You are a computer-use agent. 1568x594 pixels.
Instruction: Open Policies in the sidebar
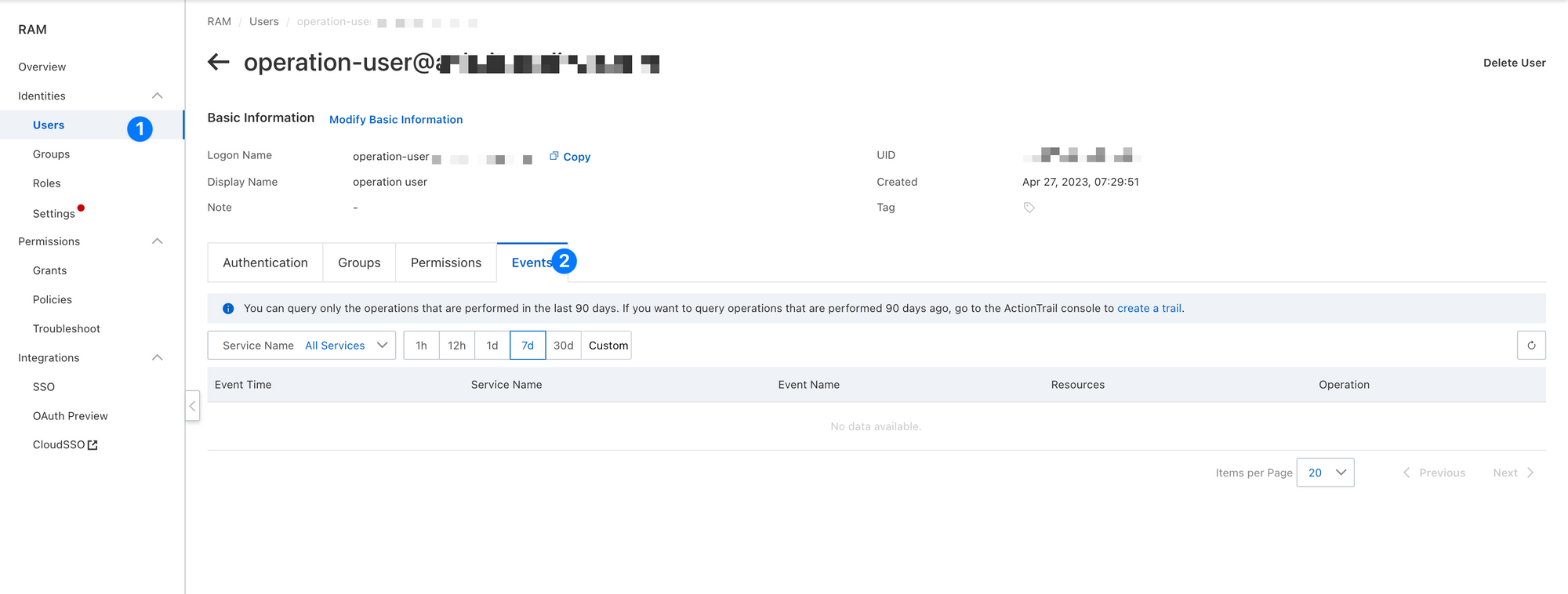click(x=53, y=299)
